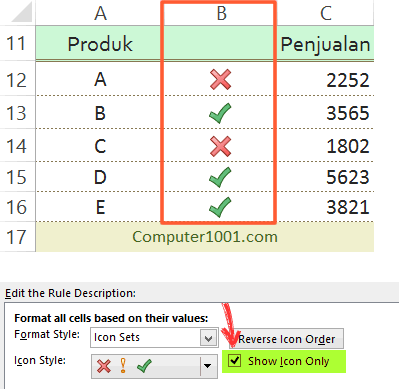Viewport: 399px width, 389px height.
Task: Click the green check icon in row 15
Action: point(220,177)
